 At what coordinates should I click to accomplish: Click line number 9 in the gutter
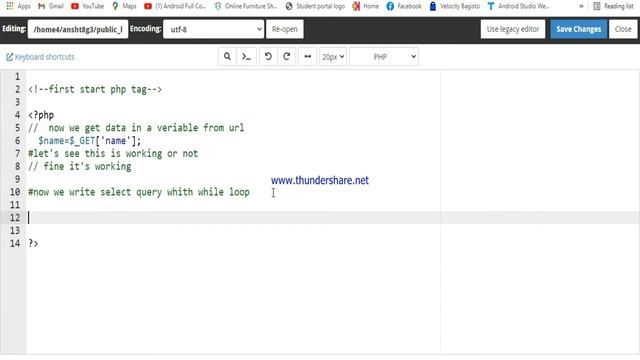click(17, 179)
